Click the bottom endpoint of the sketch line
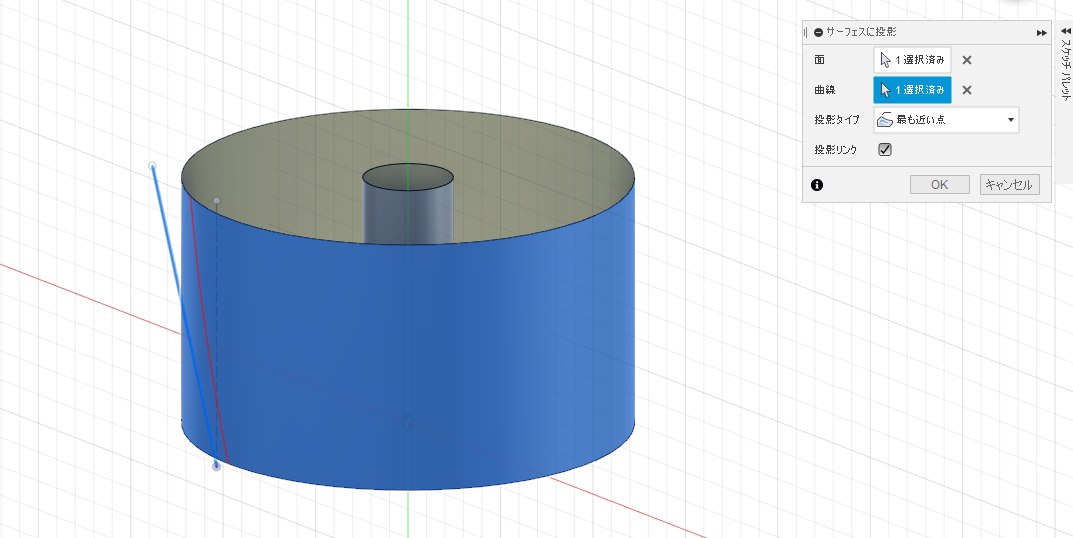Image resolution: width=1073 pixels, height=538 pixels. (x=216, y=467)
